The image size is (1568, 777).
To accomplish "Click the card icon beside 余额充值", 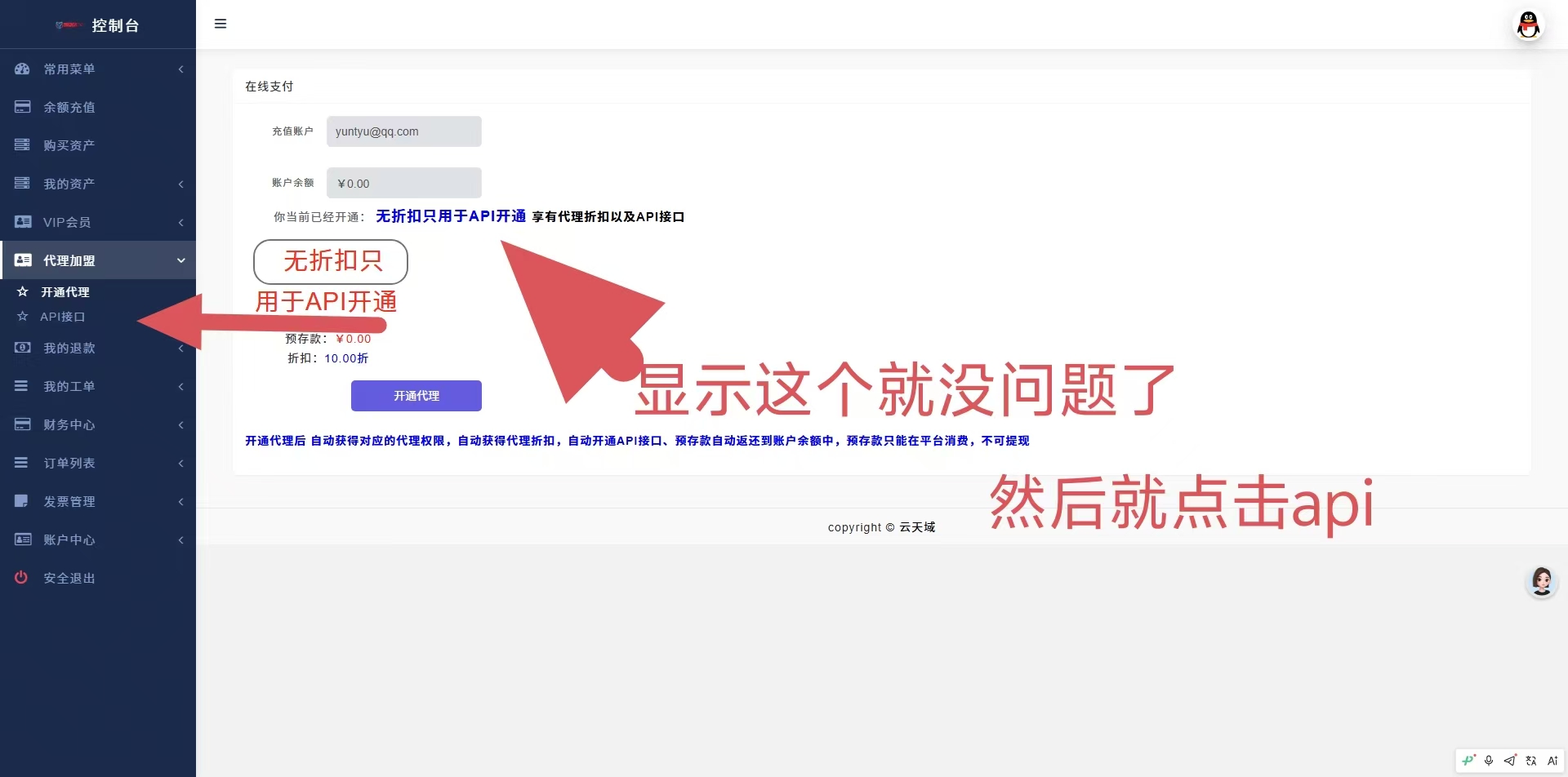I will click(x=22, y=107).
